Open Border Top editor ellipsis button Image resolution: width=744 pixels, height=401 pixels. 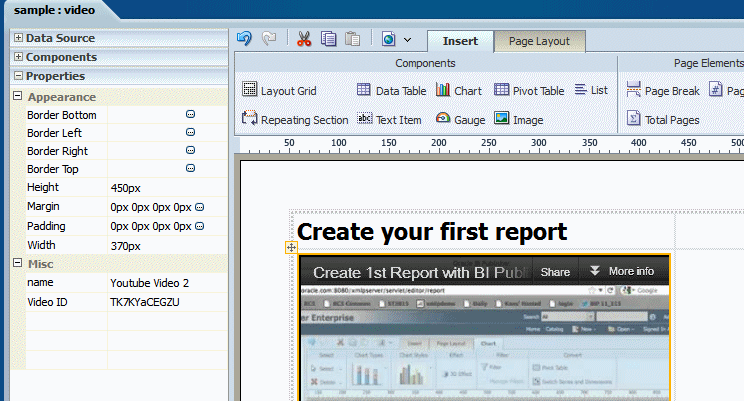click(190, 168)
